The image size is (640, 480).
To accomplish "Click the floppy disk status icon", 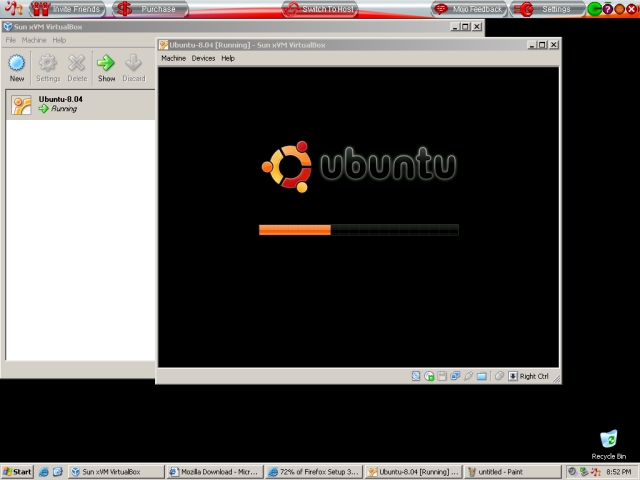I will 442,376.
